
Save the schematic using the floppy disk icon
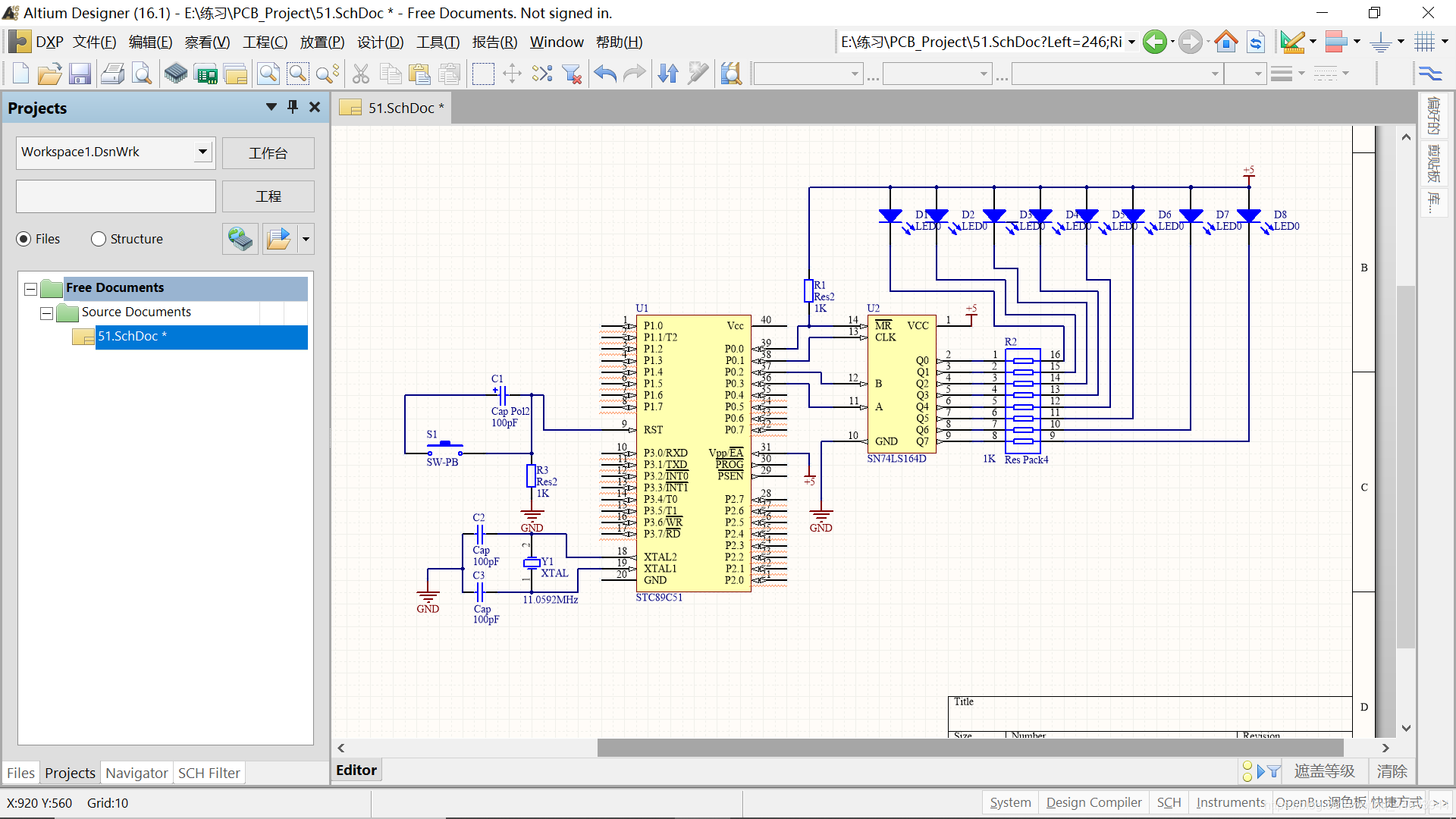pos(80,74)
